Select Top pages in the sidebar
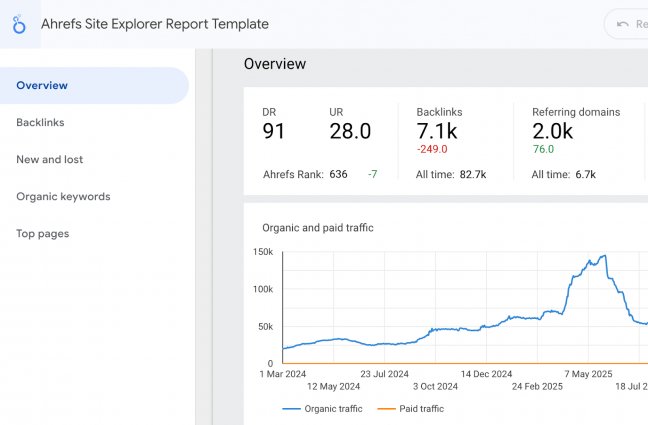 43,234
